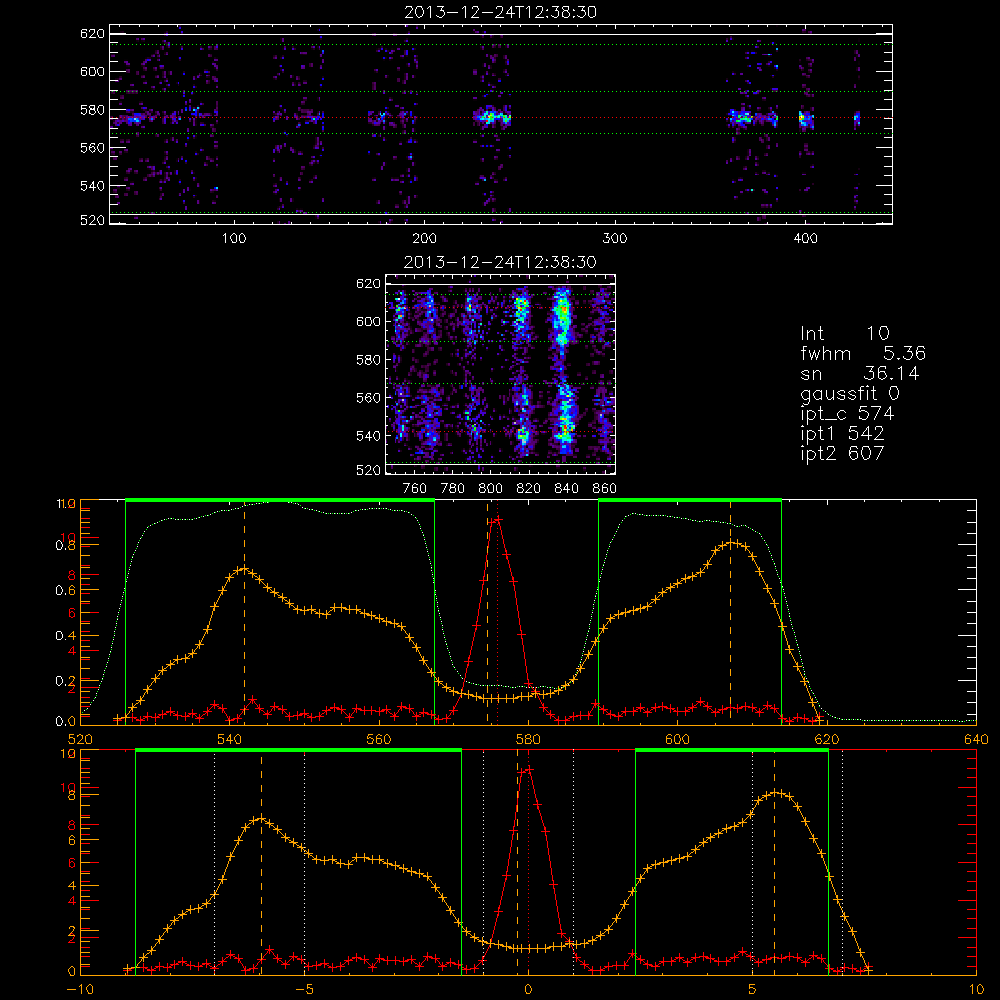Click x-axis label '100' under the wide image
1000x1000 pixels.
234,239
